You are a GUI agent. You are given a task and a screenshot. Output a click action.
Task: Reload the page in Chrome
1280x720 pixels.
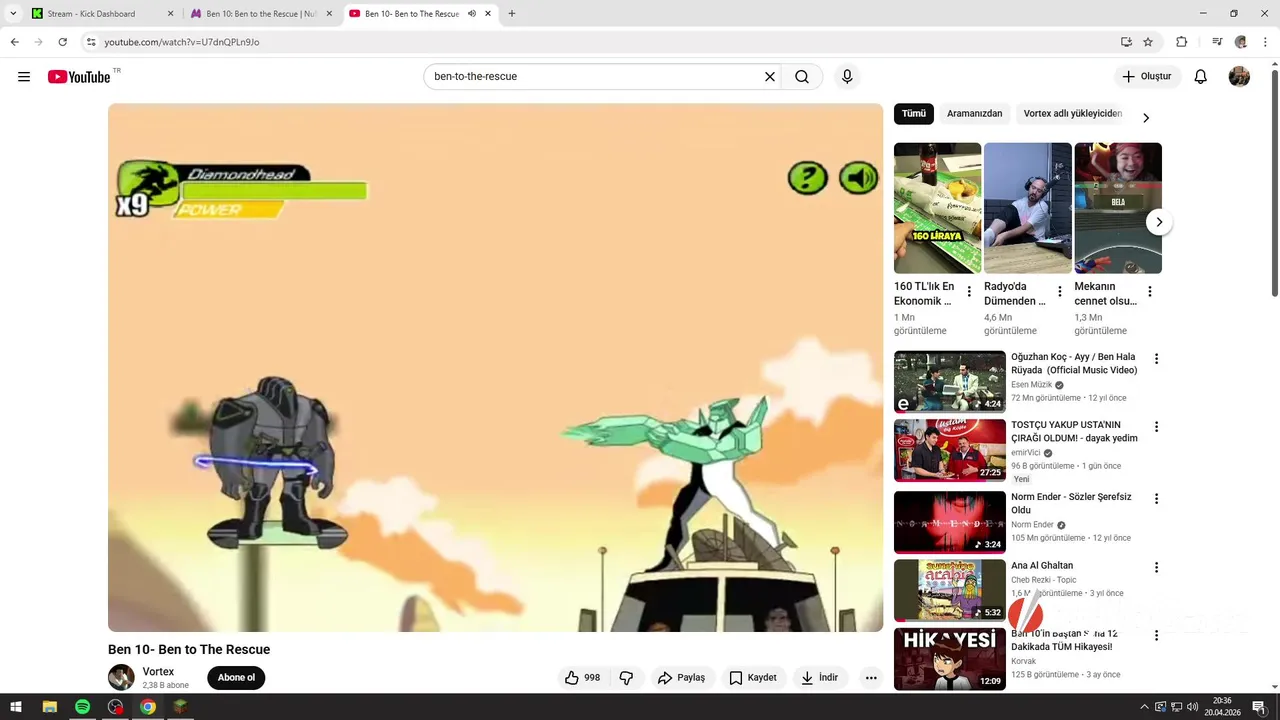pos(62,42)
